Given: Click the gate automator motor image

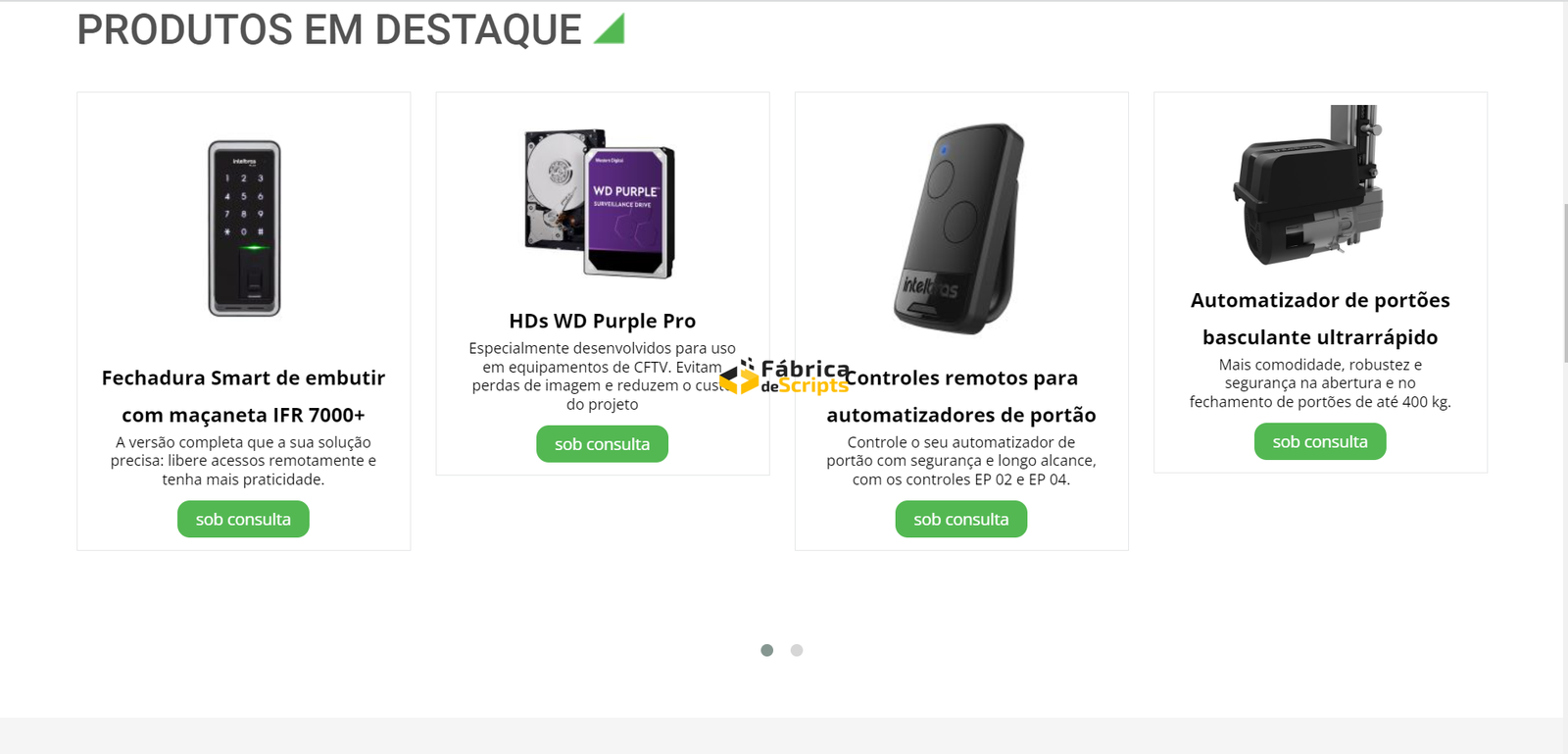Looking at the screenshot, I should coord(1308,184).
